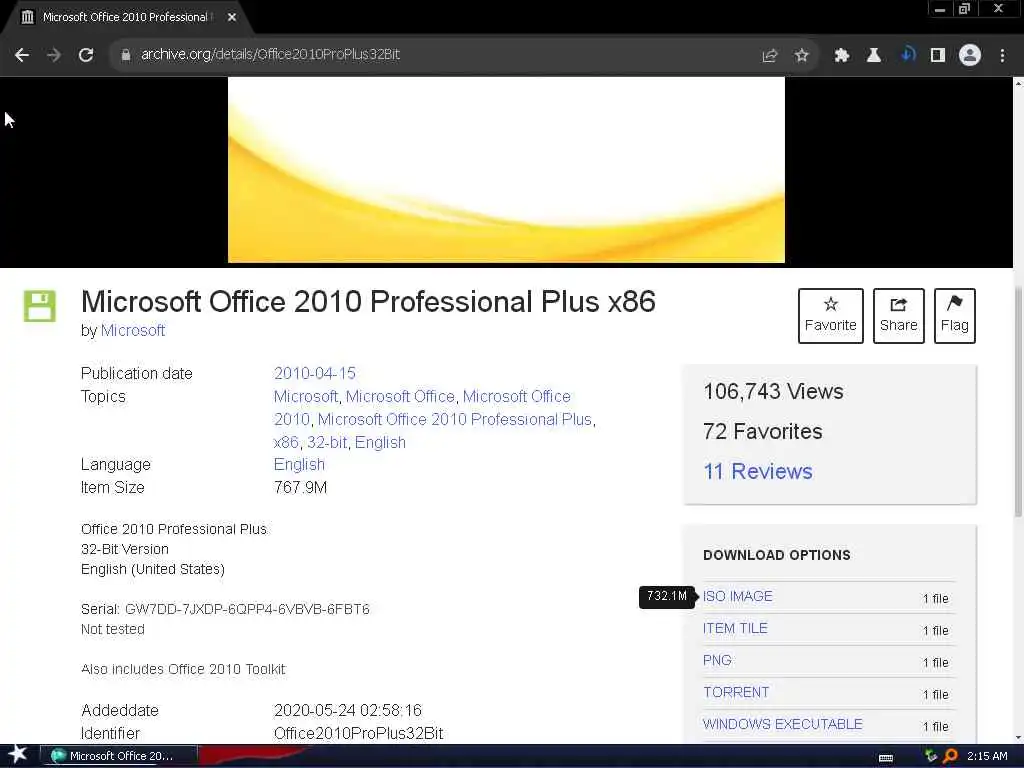The width and height of the screenshot is (1024, 768).
Task: Go back to the previous page
Action: pyautogui.click(x=22, y=55)
